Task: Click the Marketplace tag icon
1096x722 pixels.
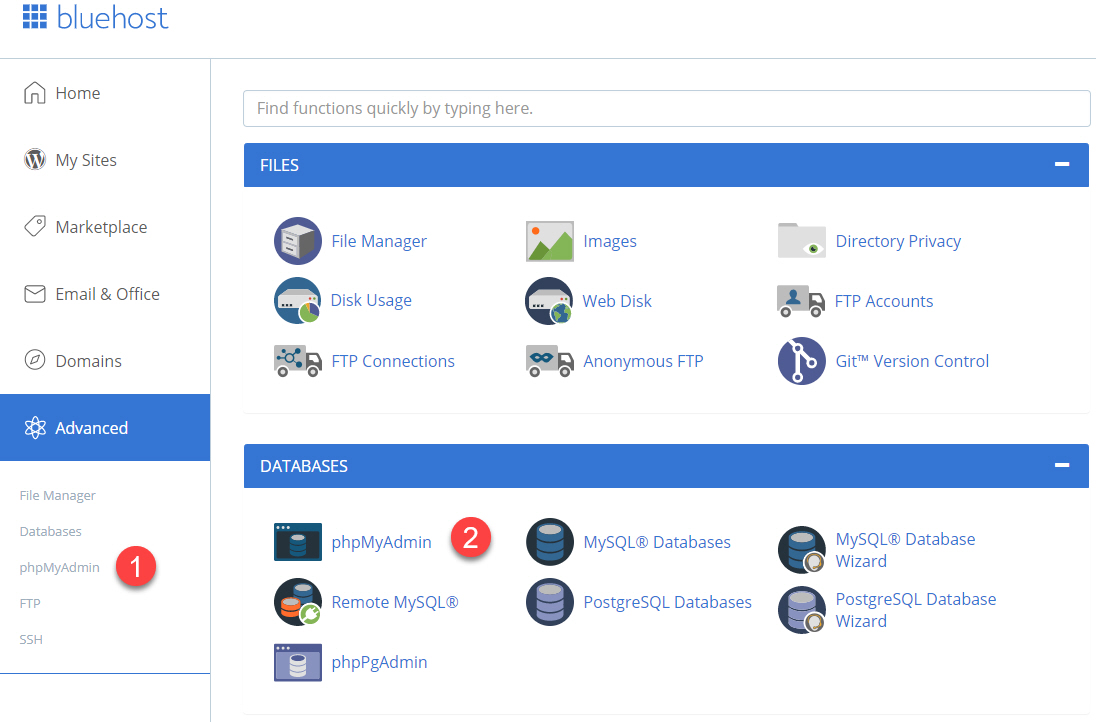Action: [35, 226]
